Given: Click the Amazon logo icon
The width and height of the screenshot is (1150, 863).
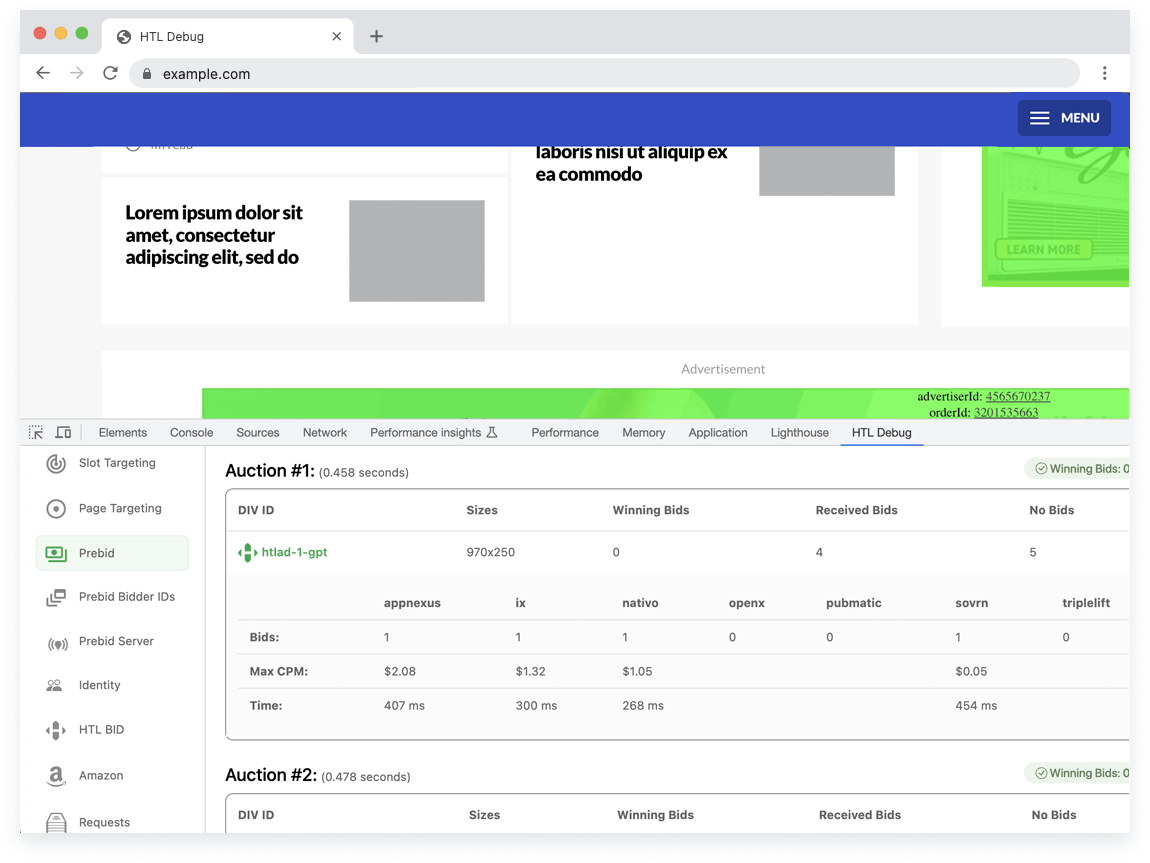Looking at the screenshot, I should click(56, 776).
